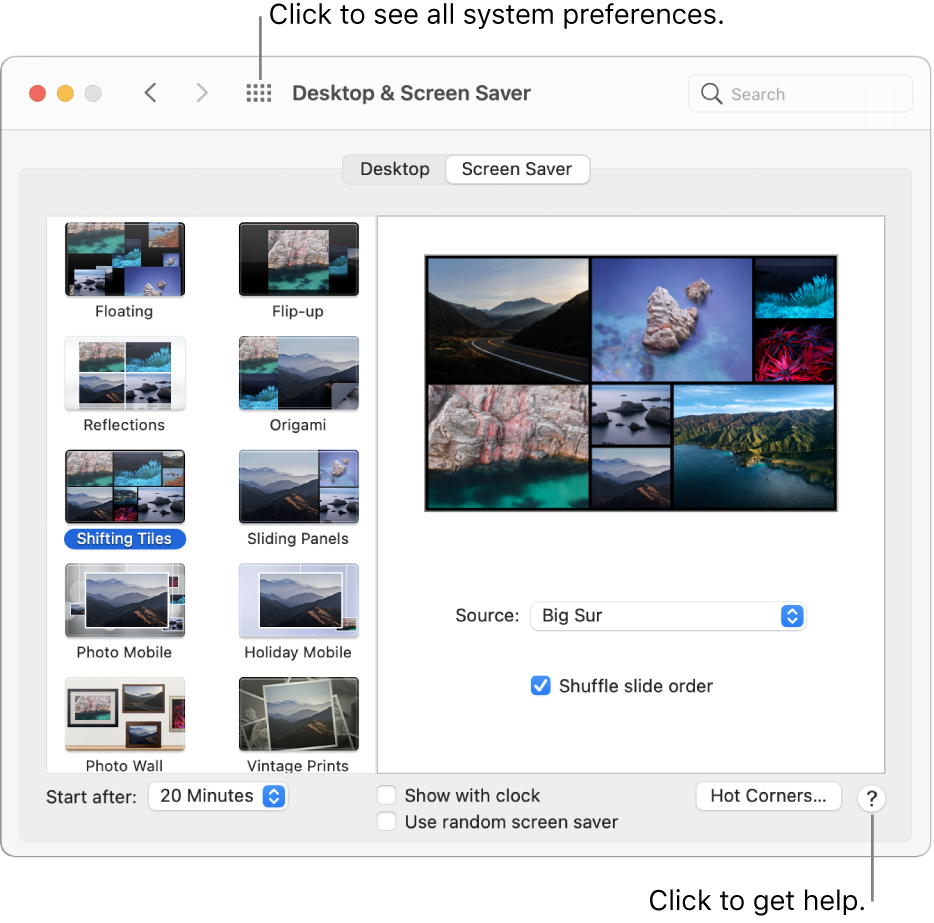
Task: Click the Flip-up label text
Action: [298, 311]
